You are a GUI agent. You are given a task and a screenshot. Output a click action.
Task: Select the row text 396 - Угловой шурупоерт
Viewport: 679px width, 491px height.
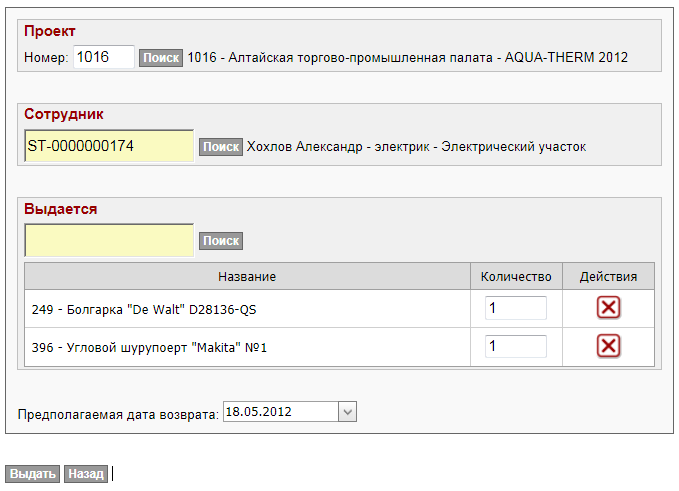click(x=150, y=347)
